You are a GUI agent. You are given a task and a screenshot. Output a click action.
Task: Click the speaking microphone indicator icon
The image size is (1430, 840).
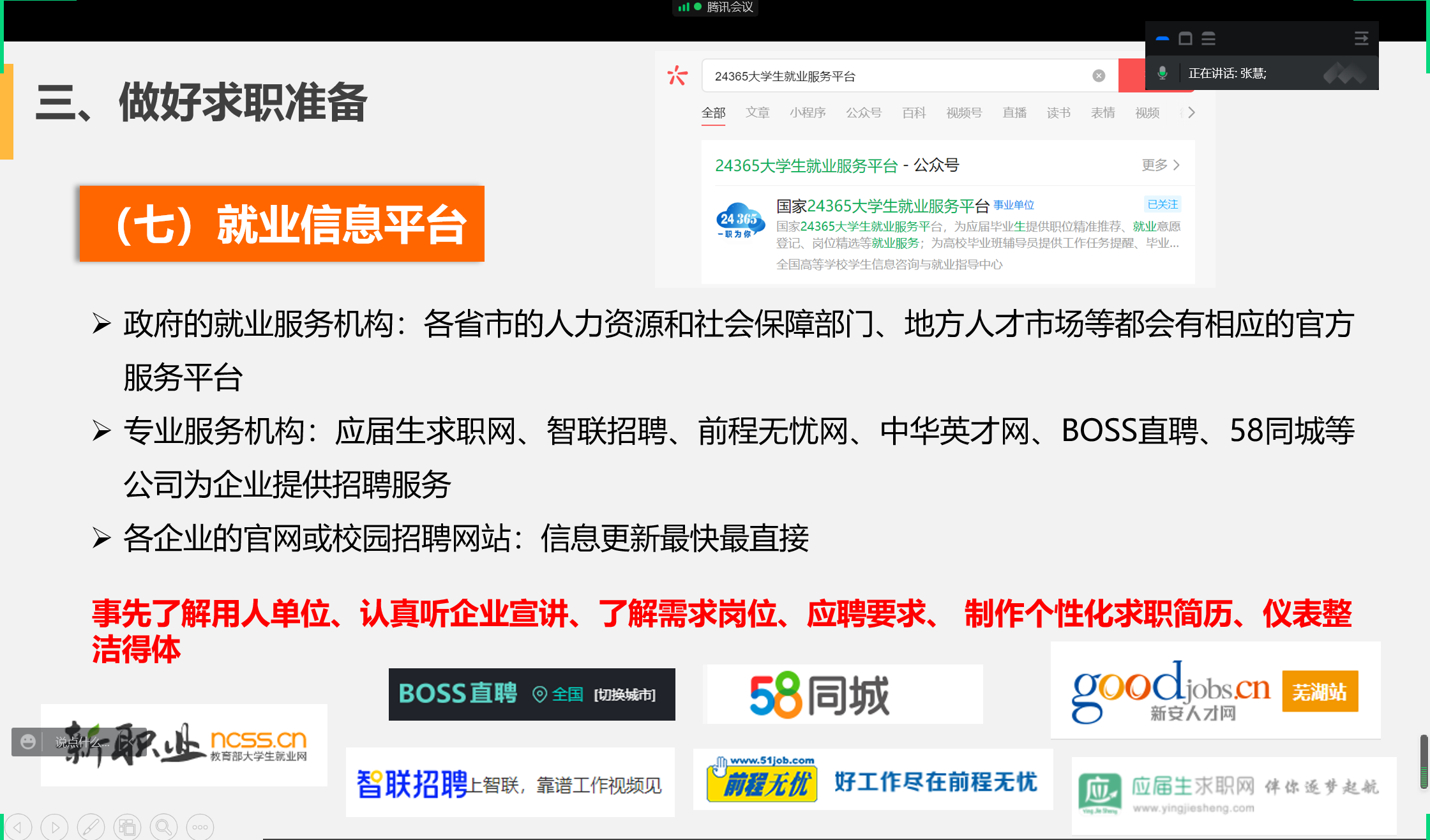[1163, 73]
